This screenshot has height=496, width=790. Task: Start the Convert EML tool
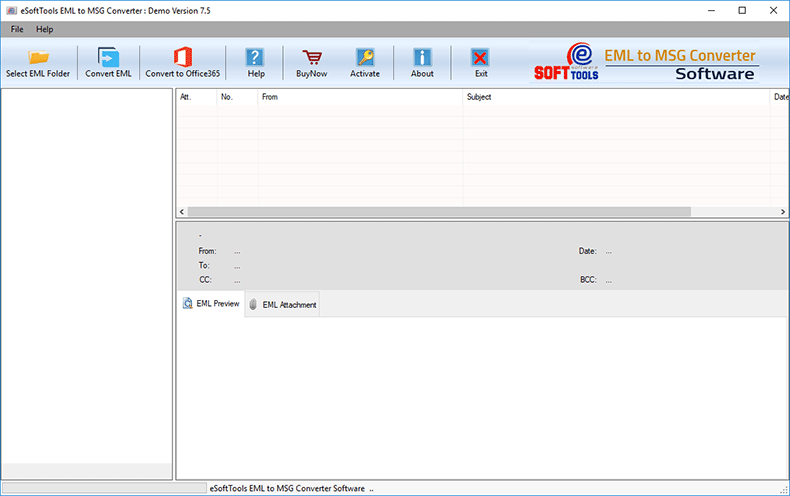[x=108, y=63]
